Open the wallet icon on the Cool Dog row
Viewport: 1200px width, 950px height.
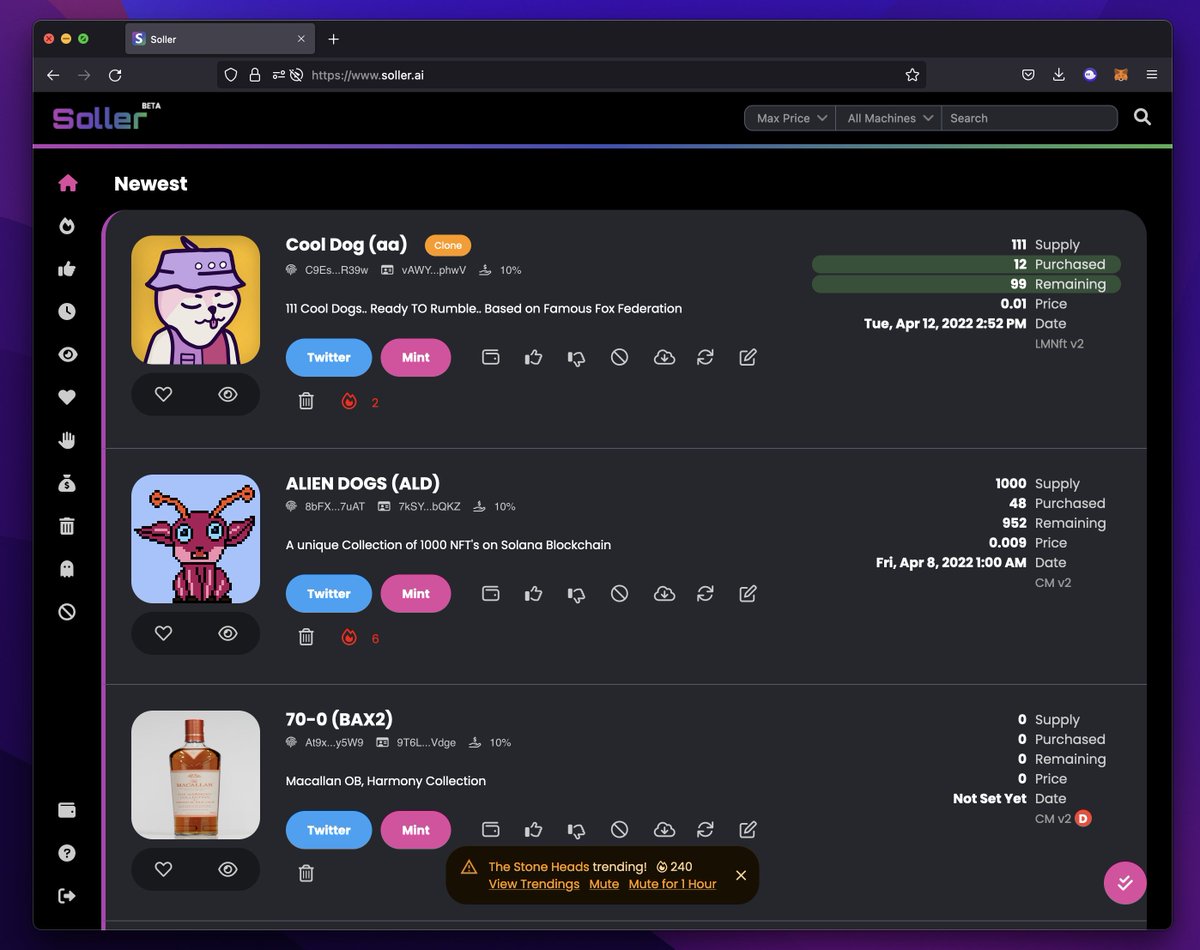[491, 357]
